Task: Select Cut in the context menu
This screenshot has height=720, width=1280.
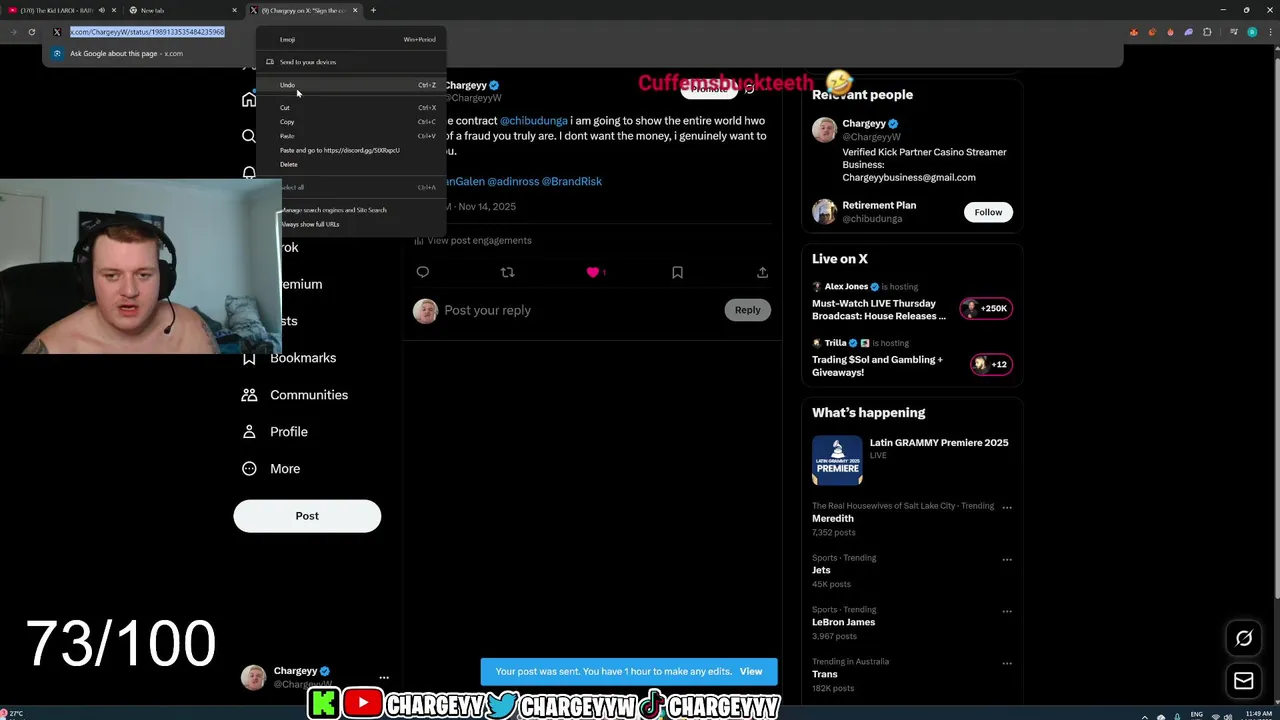Action: 351,108
